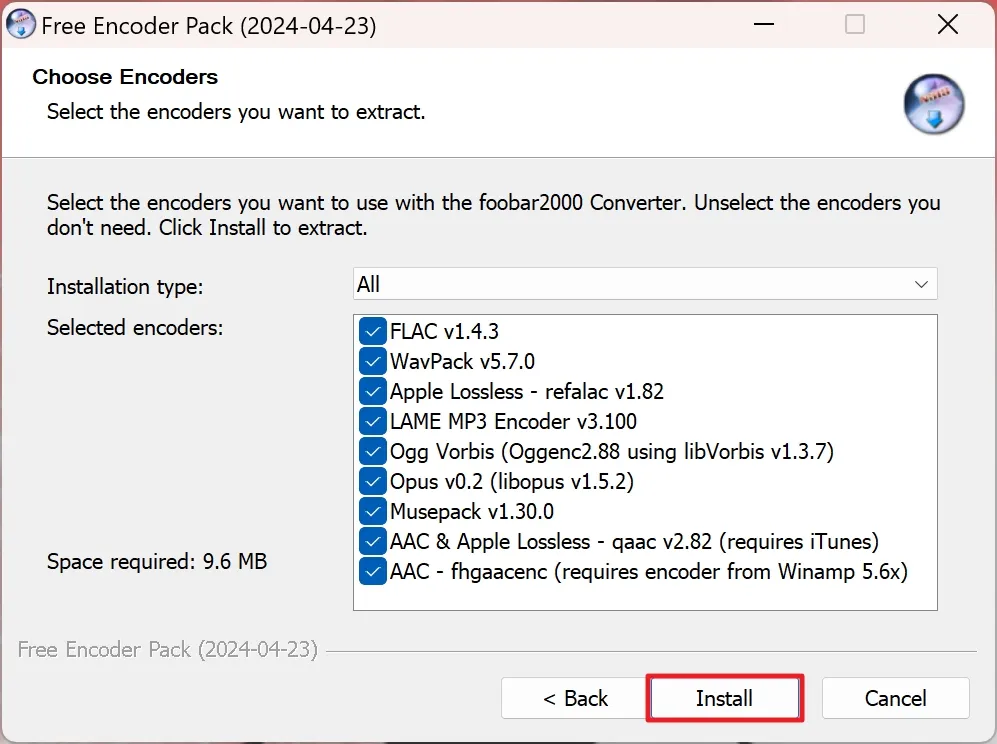Toggle the LAME MP3 Encoder v3.100 checkbox
Image resolution: width=997 pixels, height=744 pixels.
pos(373,421)
